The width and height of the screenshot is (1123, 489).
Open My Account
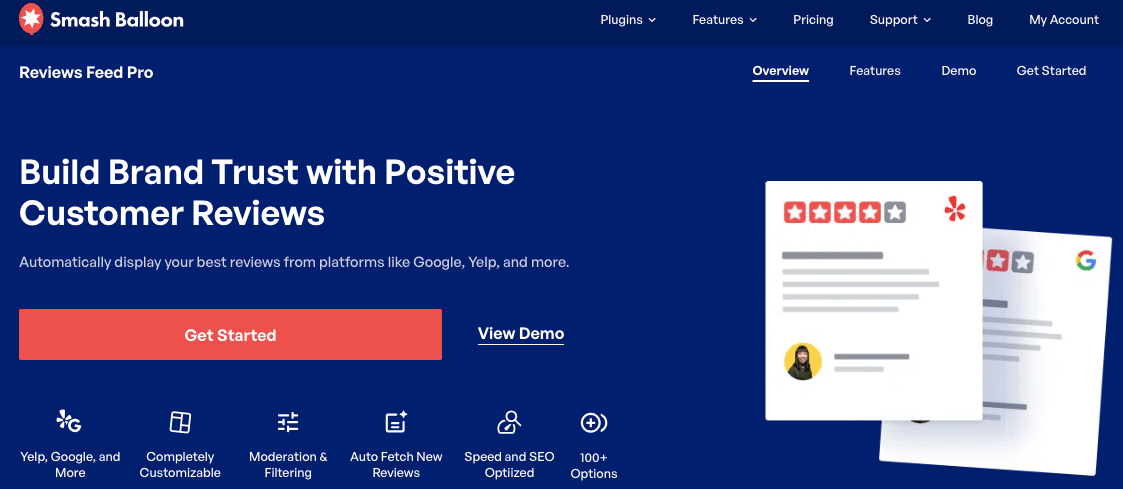tap(1063, 20)
